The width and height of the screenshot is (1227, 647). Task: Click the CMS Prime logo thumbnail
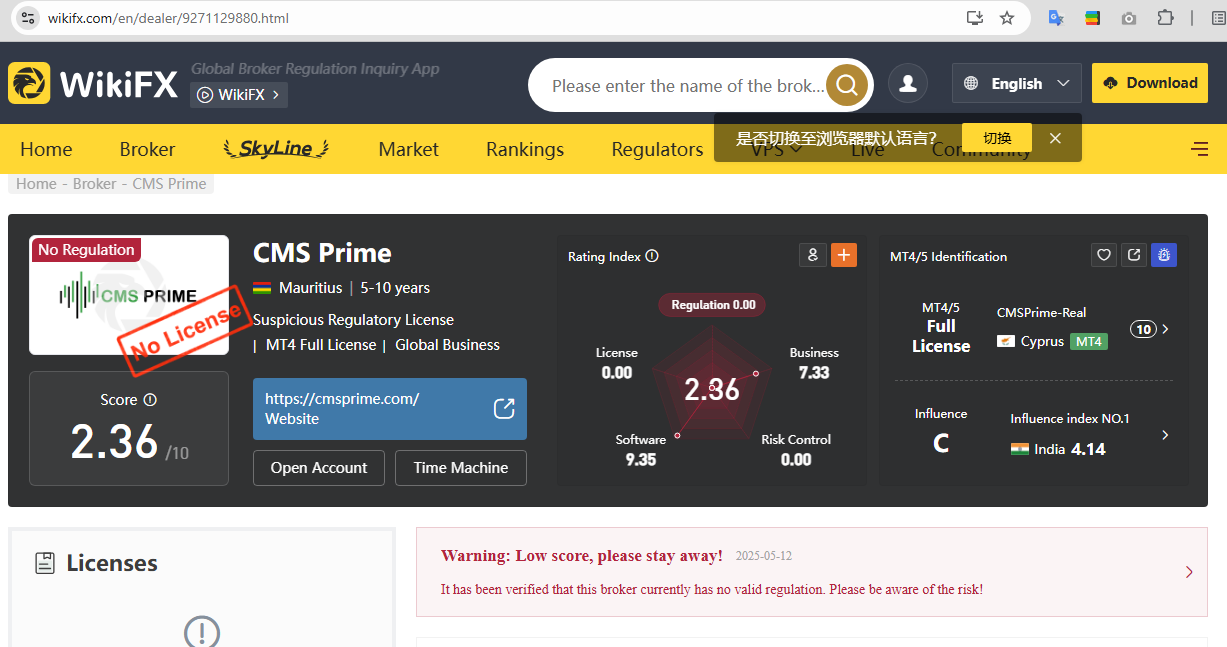[x=129, y=295]
